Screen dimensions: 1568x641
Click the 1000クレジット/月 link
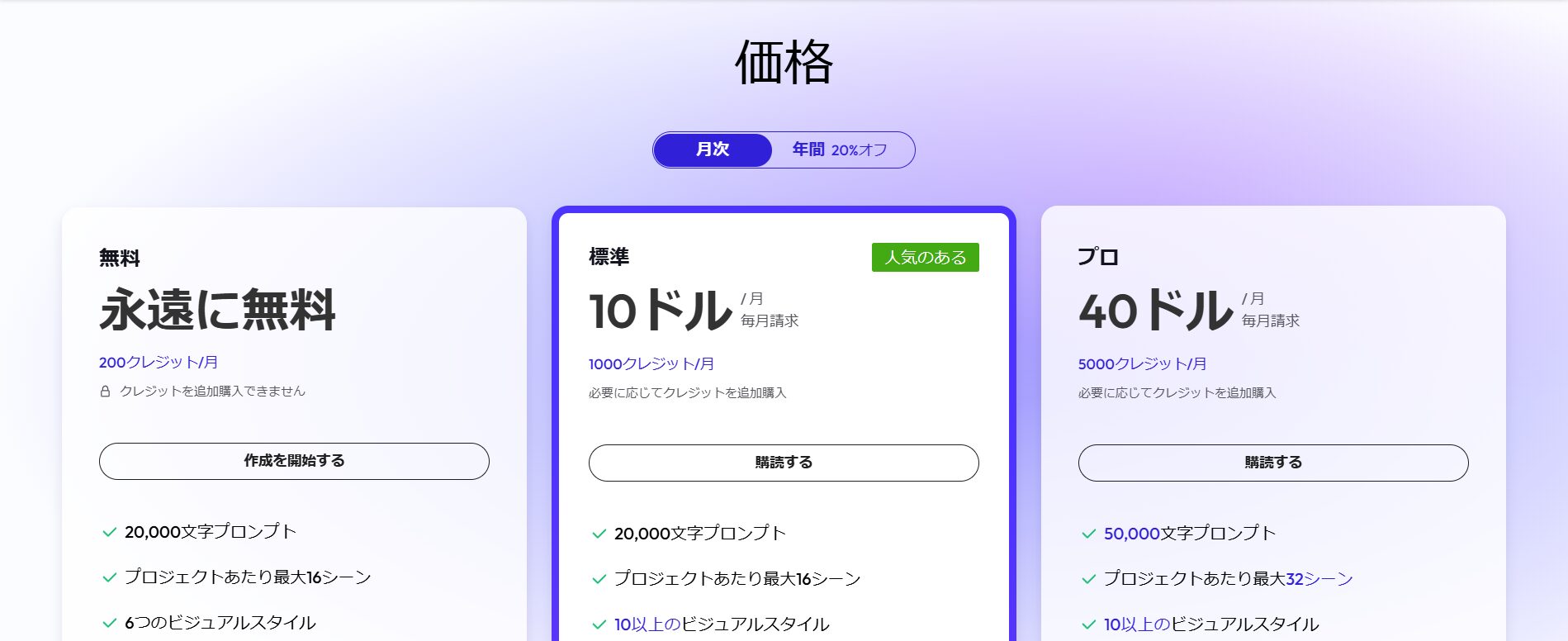pyautogui.click(x=651, y=363)
